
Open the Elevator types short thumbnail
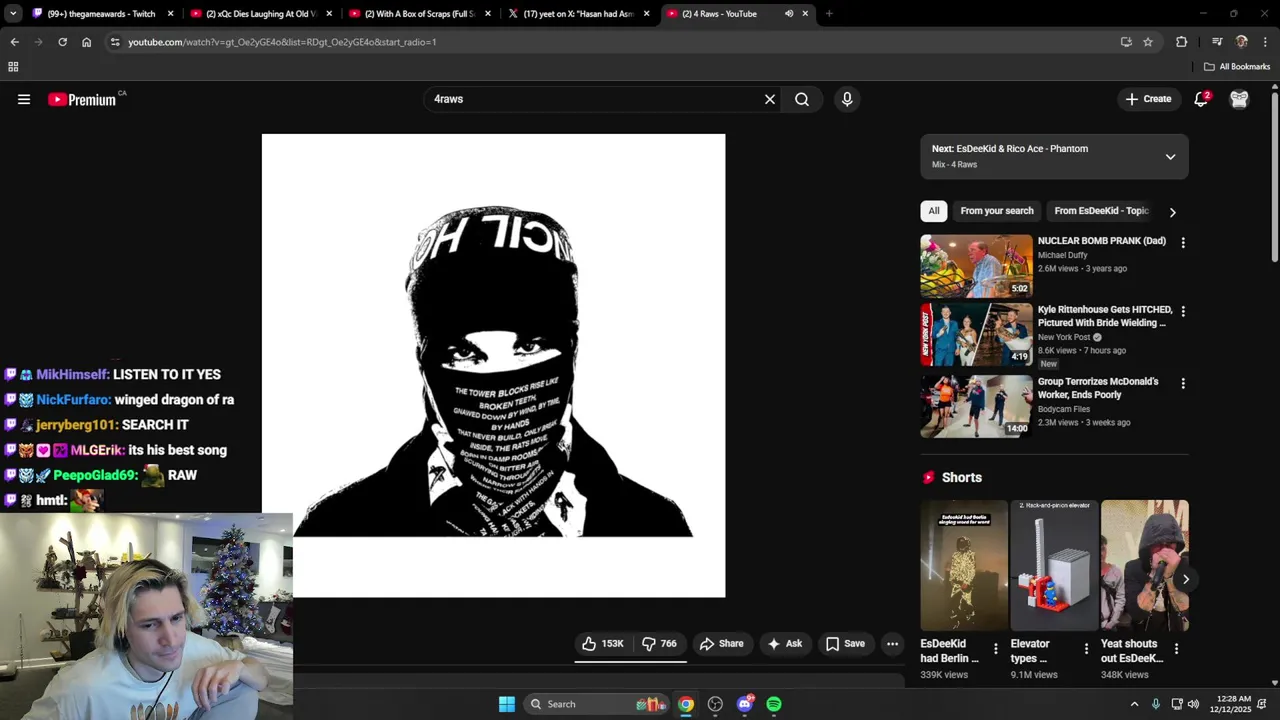pyautogui.click(x=1054, y=565)
